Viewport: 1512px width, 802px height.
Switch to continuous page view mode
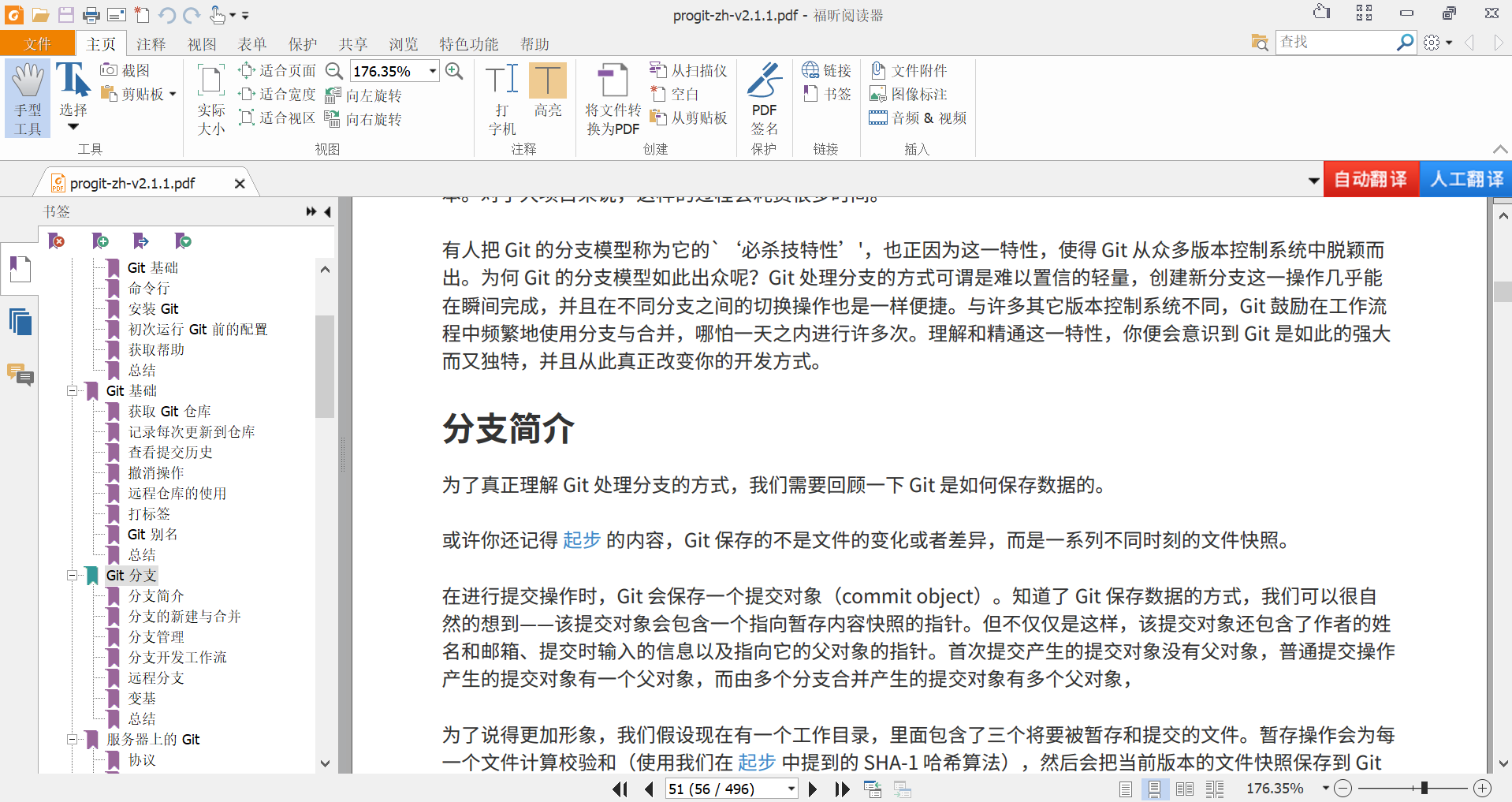(1154, 789)
